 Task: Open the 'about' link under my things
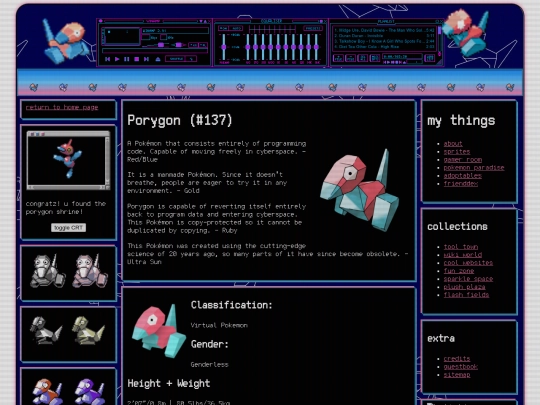[453, 144]
